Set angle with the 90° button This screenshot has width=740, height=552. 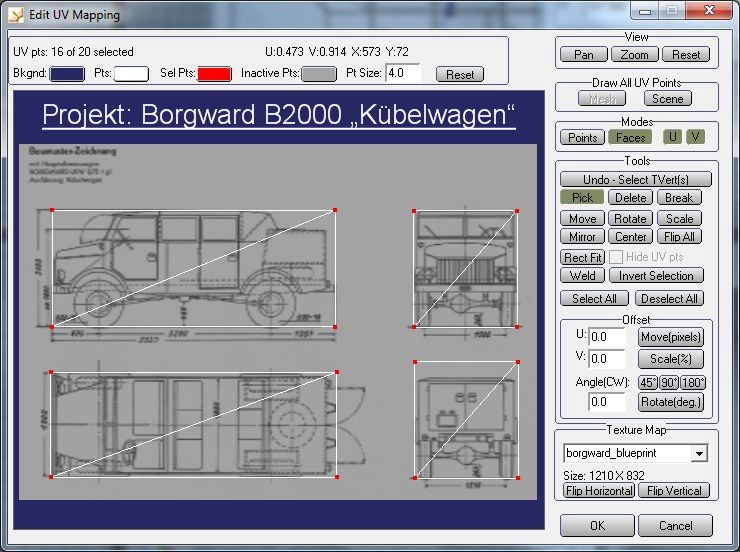[x=669, y=382]
